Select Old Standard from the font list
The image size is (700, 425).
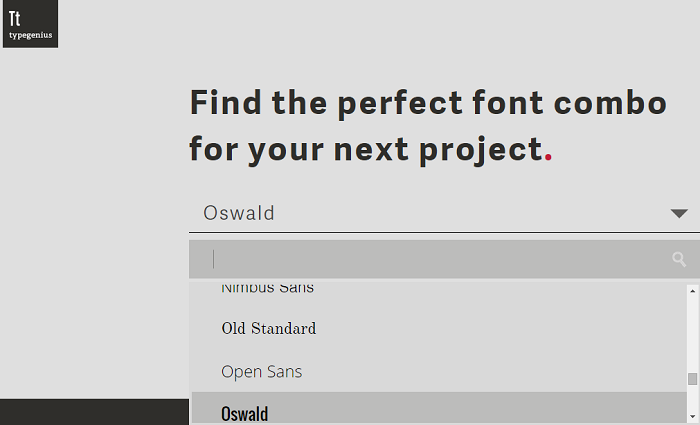click(439, 329)
